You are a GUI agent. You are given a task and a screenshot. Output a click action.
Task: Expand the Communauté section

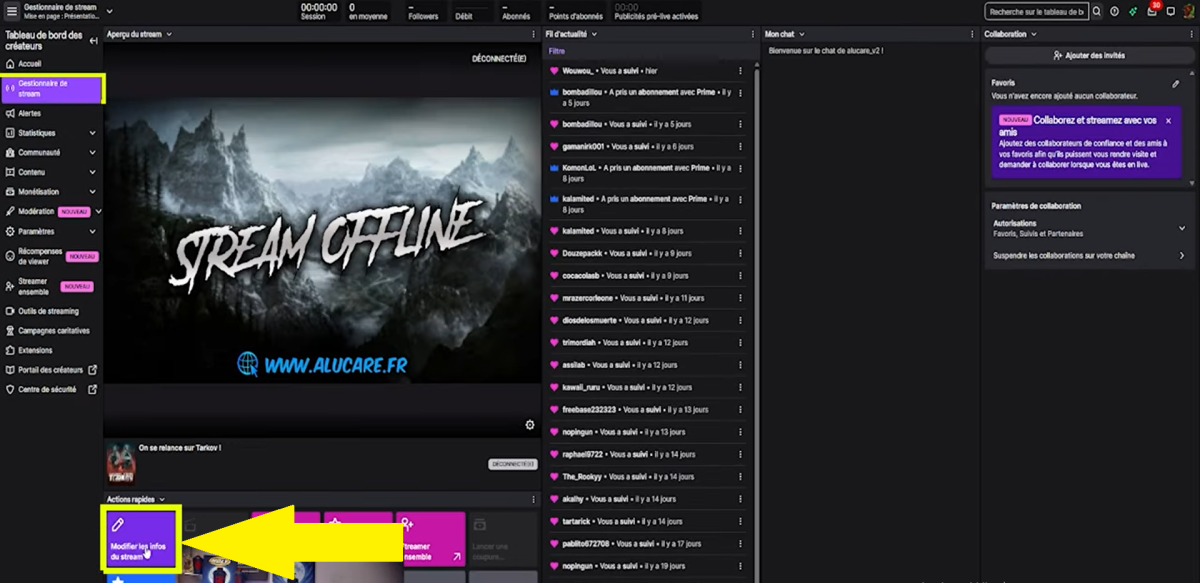[x=92, y=153]
